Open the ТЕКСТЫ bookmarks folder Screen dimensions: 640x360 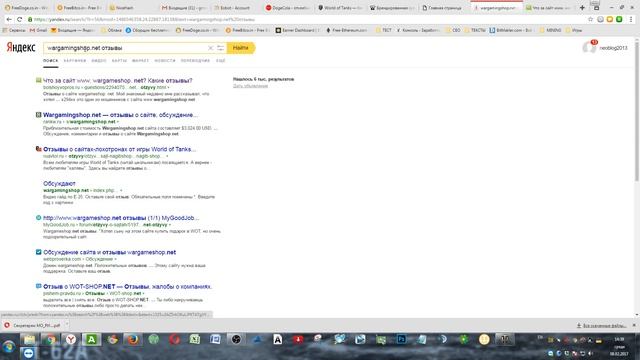475,30
